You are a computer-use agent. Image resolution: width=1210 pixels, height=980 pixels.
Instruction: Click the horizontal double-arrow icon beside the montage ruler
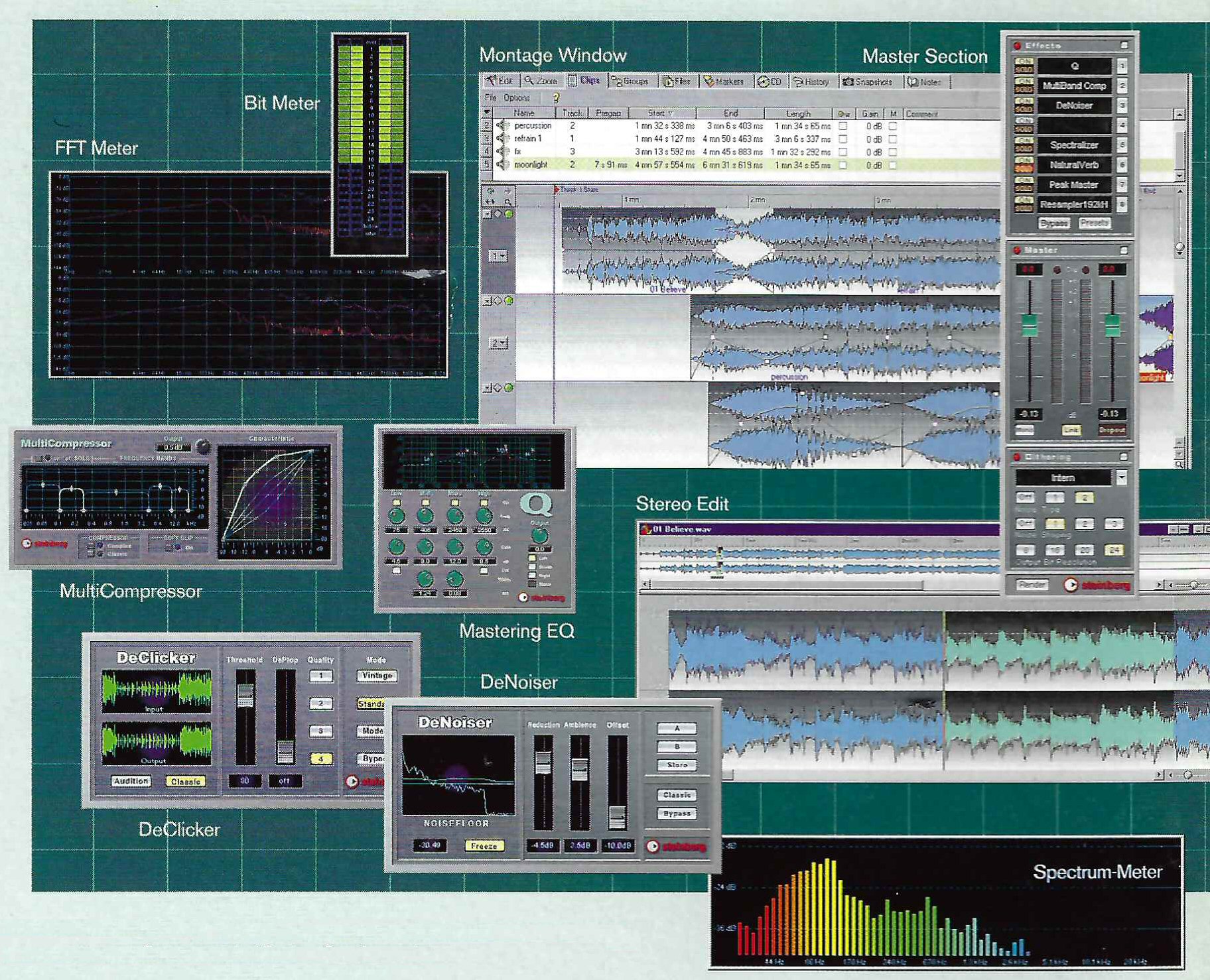(491, 201)
